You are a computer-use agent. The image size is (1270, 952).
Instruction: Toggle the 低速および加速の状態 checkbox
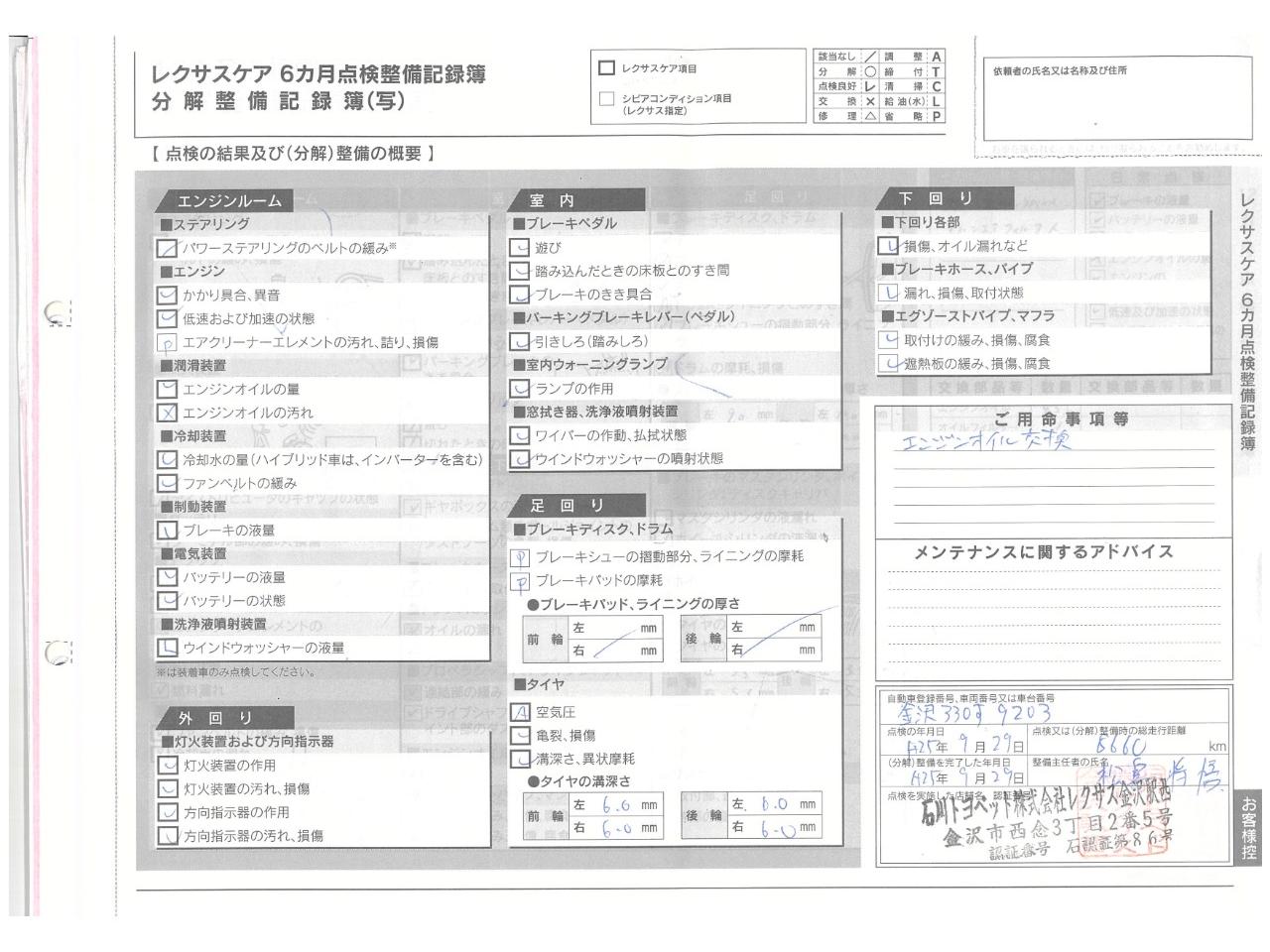click(168, 318)
